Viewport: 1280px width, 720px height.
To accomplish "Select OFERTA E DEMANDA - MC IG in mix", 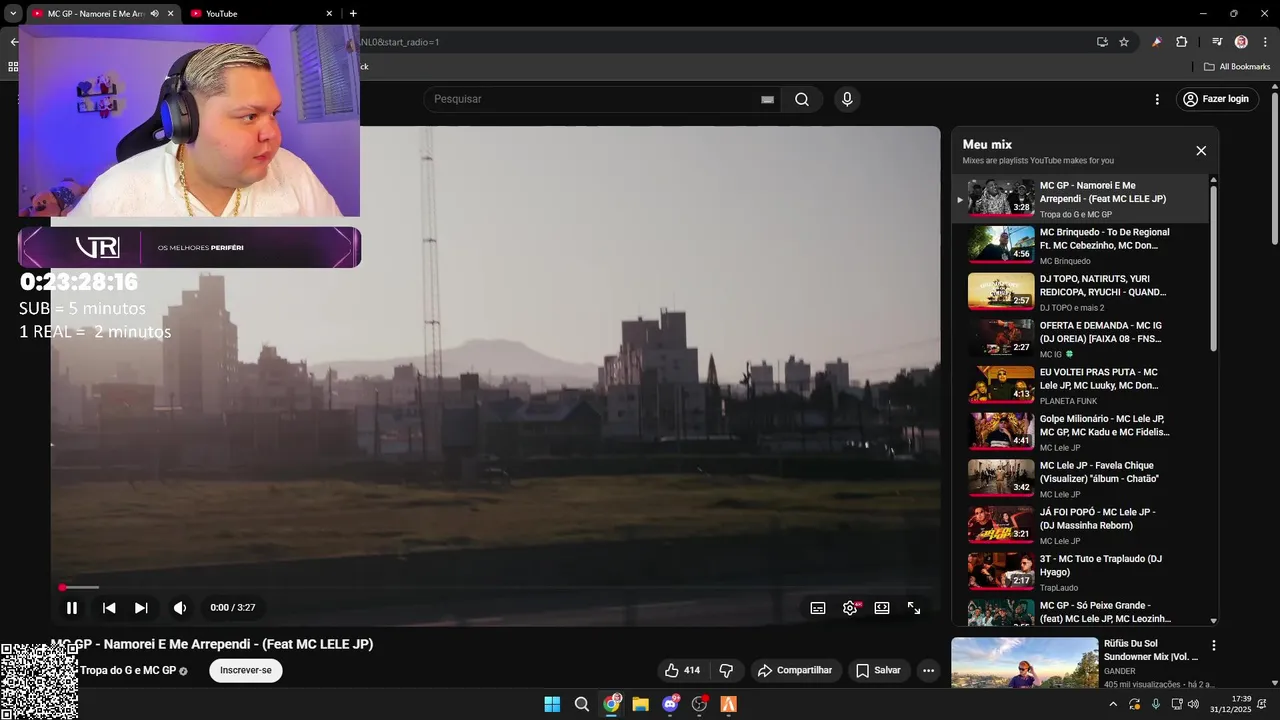I will (1082, 339).
